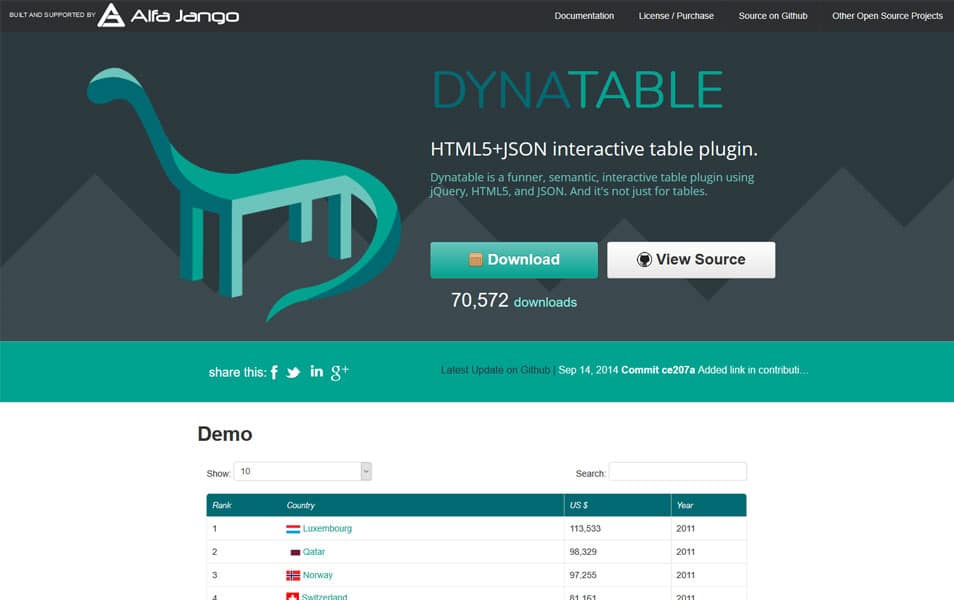Open the Norway country link

pos(318,574)
